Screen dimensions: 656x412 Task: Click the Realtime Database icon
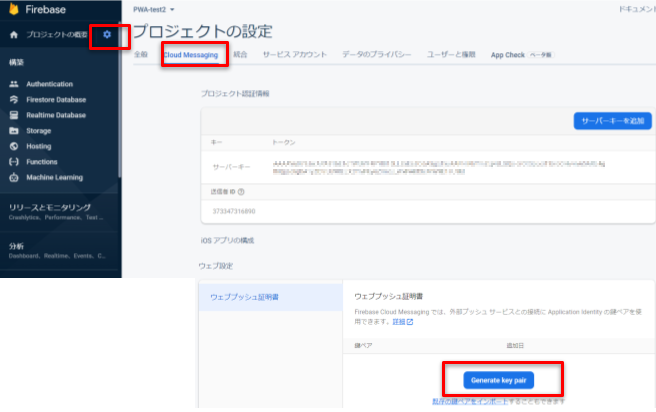point(14,115)
